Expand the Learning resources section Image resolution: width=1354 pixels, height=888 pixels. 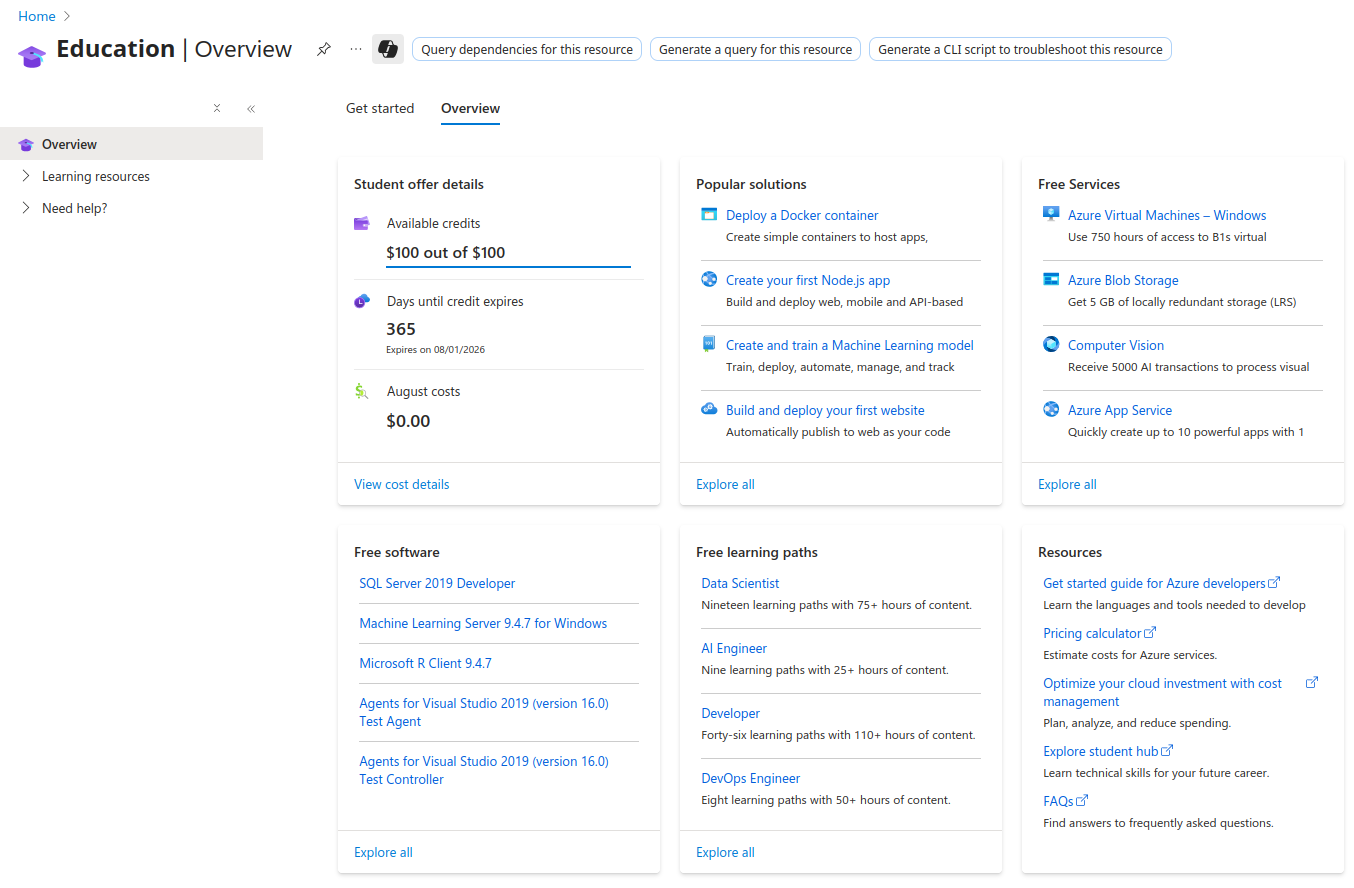tap(26, 176)
